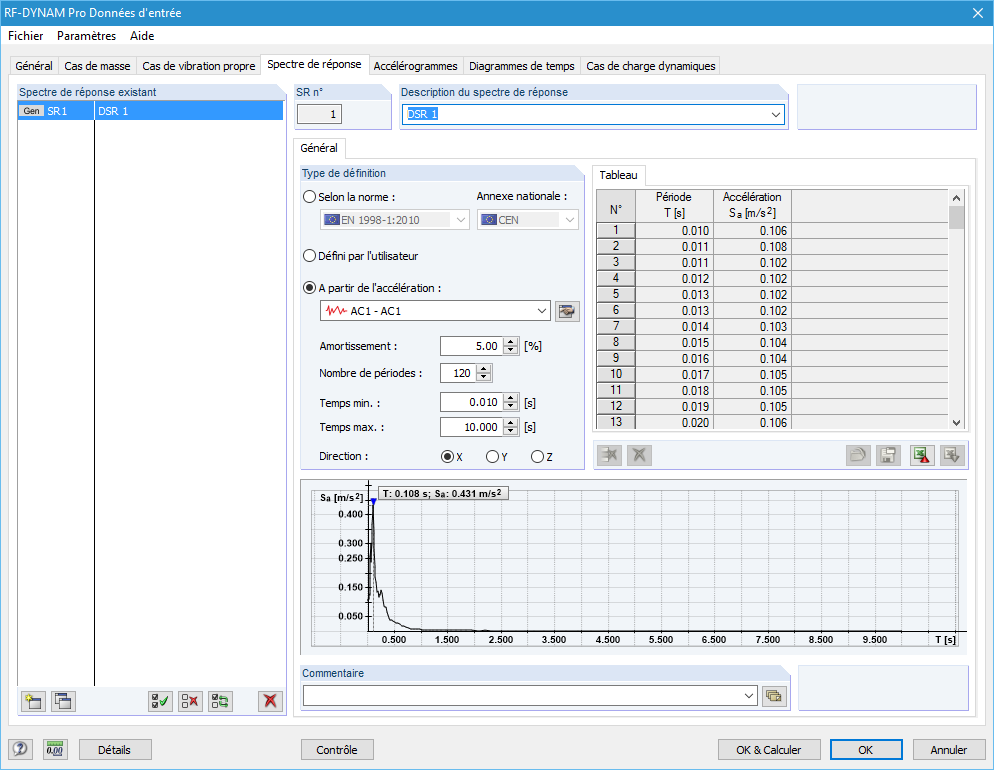Open the Paramètres menu
The height and width of the screenshot is (770, 994).
(x=86, y=36)
